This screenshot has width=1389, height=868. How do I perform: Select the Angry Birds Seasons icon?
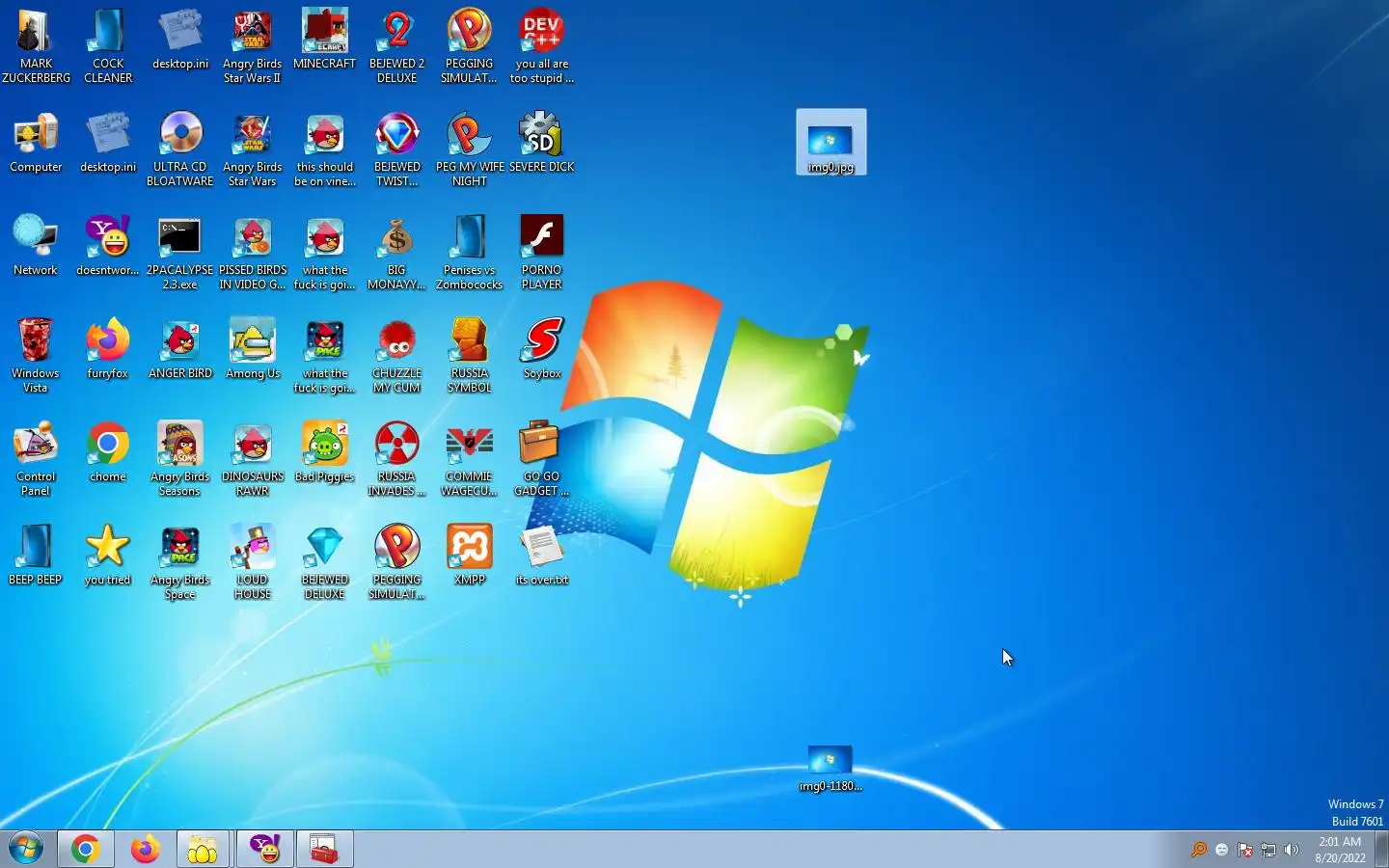(180, 459)
